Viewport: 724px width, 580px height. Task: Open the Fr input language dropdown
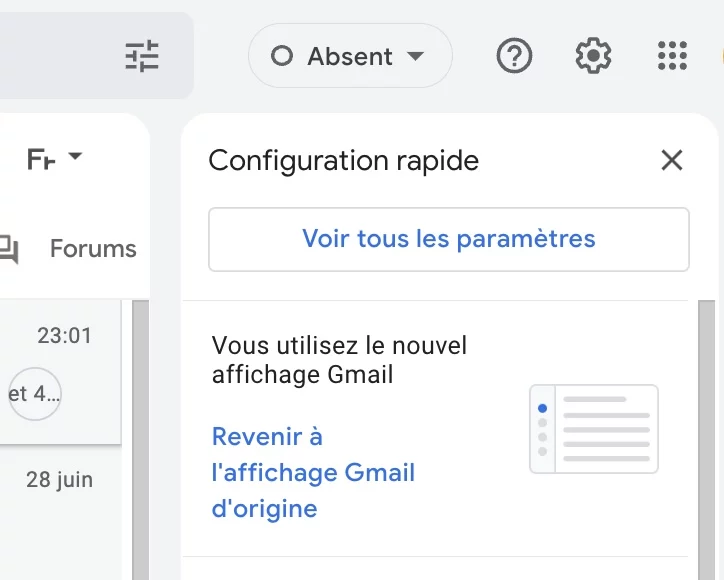[75, 156]
